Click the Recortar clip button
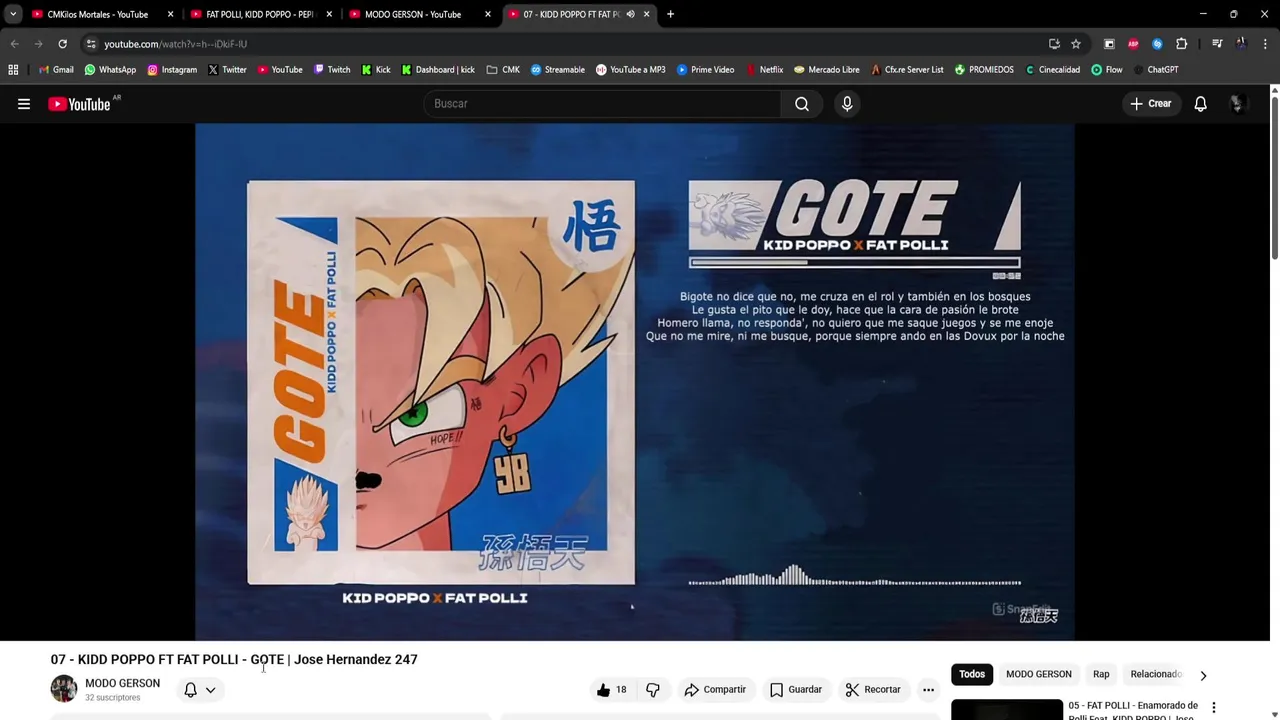Image resolution: width=1280 pixels, height=720 pixels. pos(873,690)
